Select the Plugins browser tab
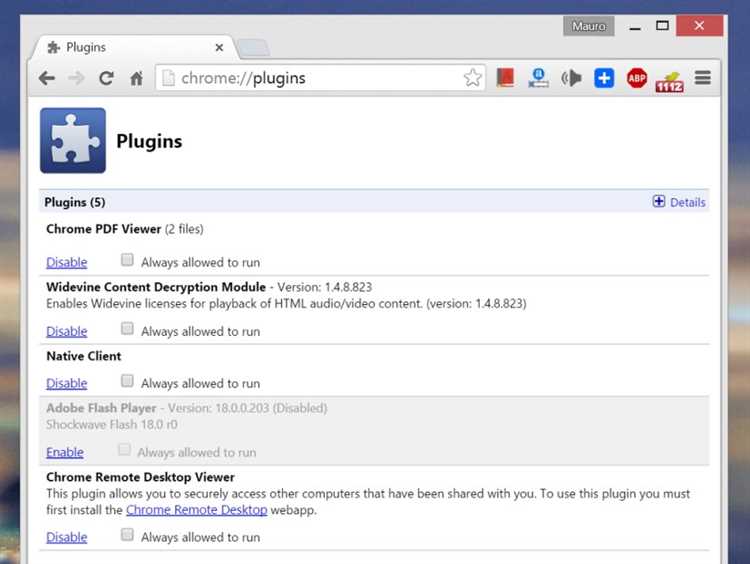Image resolution: width=750 pixels, height=564 pixels. click(x=133, y=47)
